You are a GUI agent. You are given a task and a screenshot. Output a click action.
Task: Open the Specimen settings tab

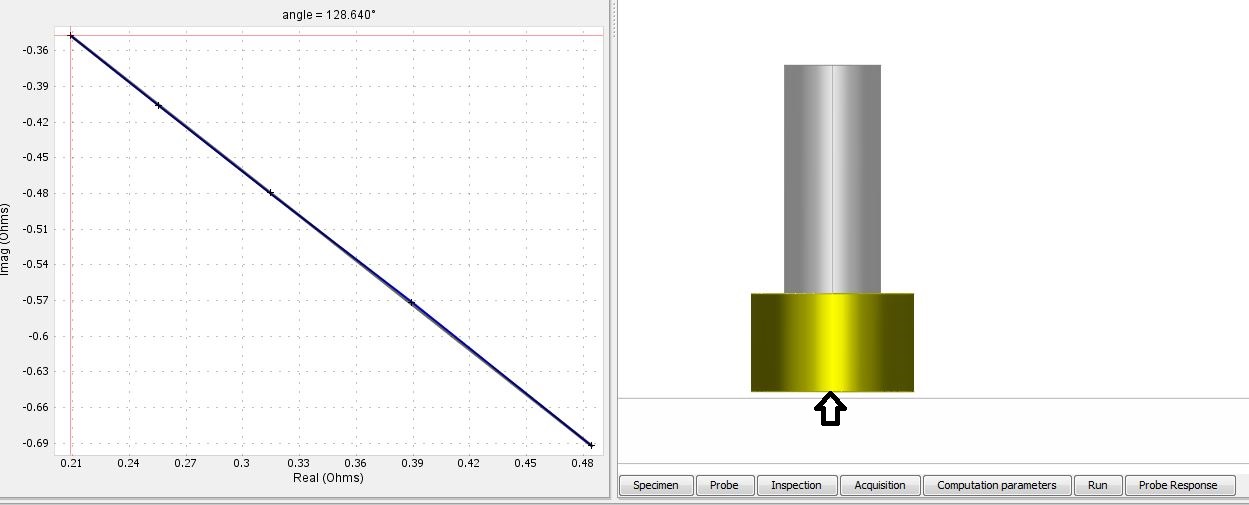(x=656, y=485)
